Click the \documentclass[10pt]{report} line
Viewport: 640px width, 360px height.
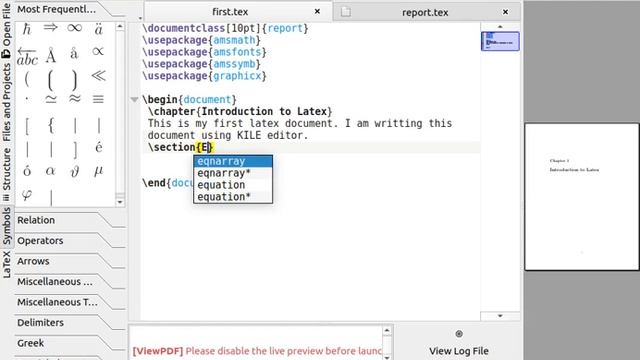(x=225, y=28)
